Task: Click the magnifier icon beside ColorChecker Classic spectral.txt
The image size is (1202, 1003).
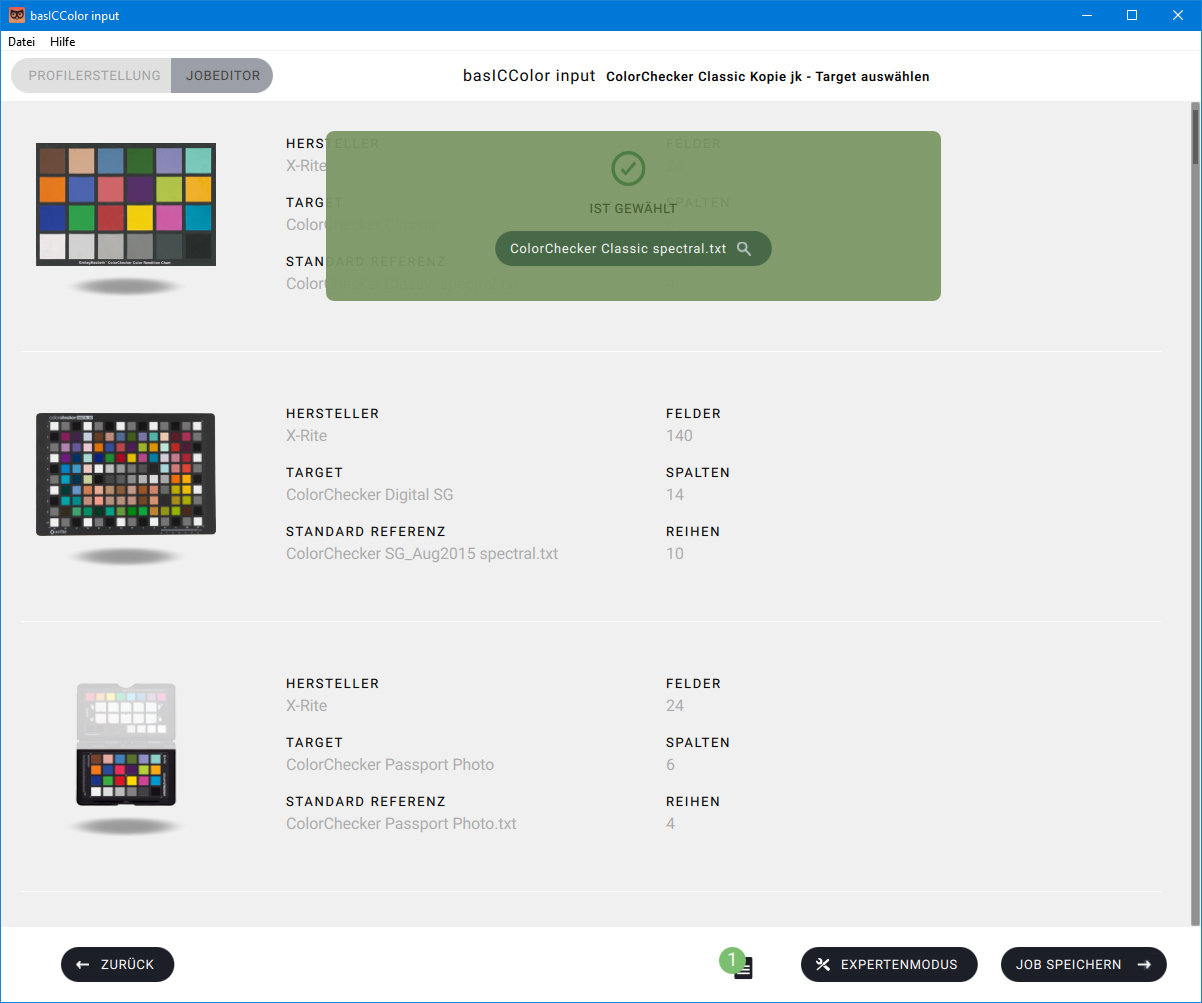Action: tap(744, 249)
